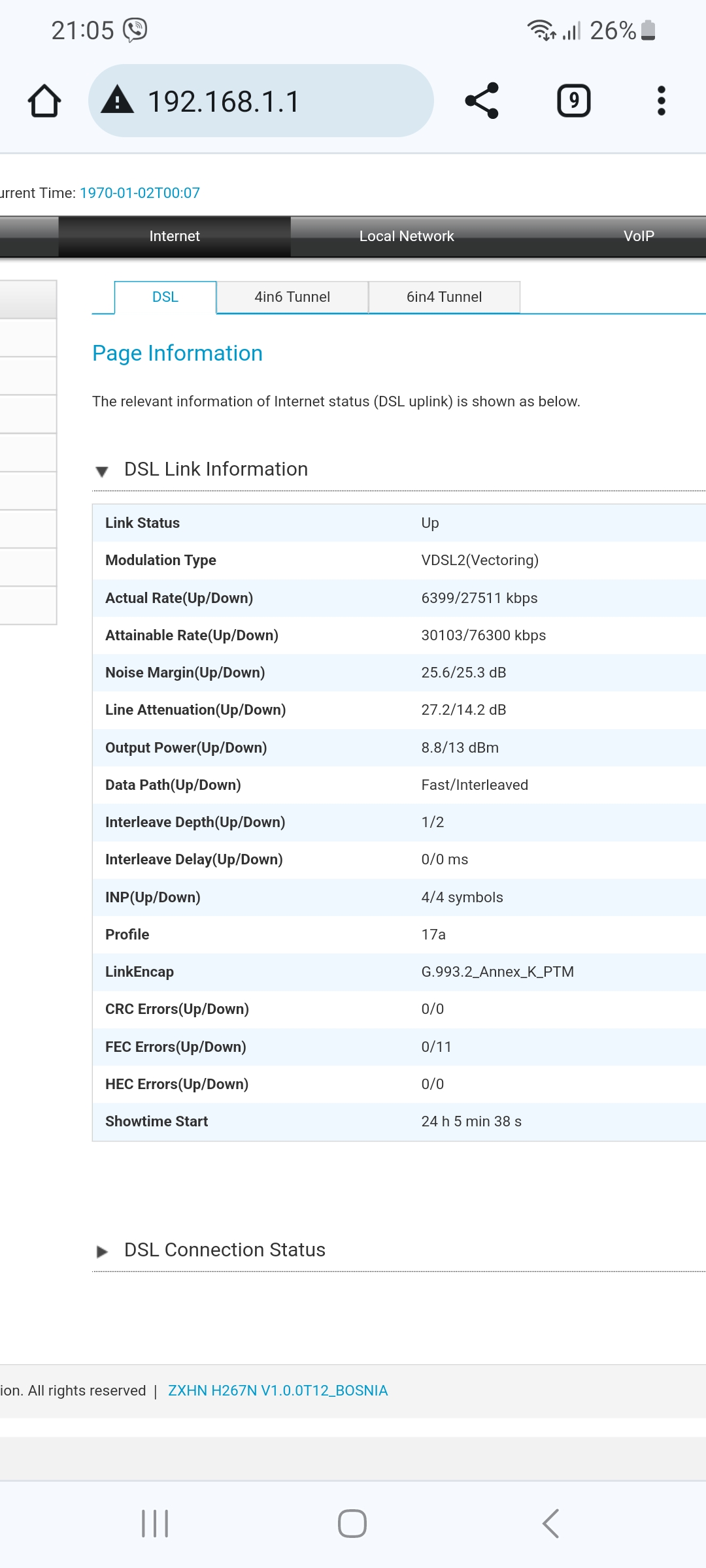Open the Internet main menu tab
The width and height of the screenshot is (706, 1568).
175,236
